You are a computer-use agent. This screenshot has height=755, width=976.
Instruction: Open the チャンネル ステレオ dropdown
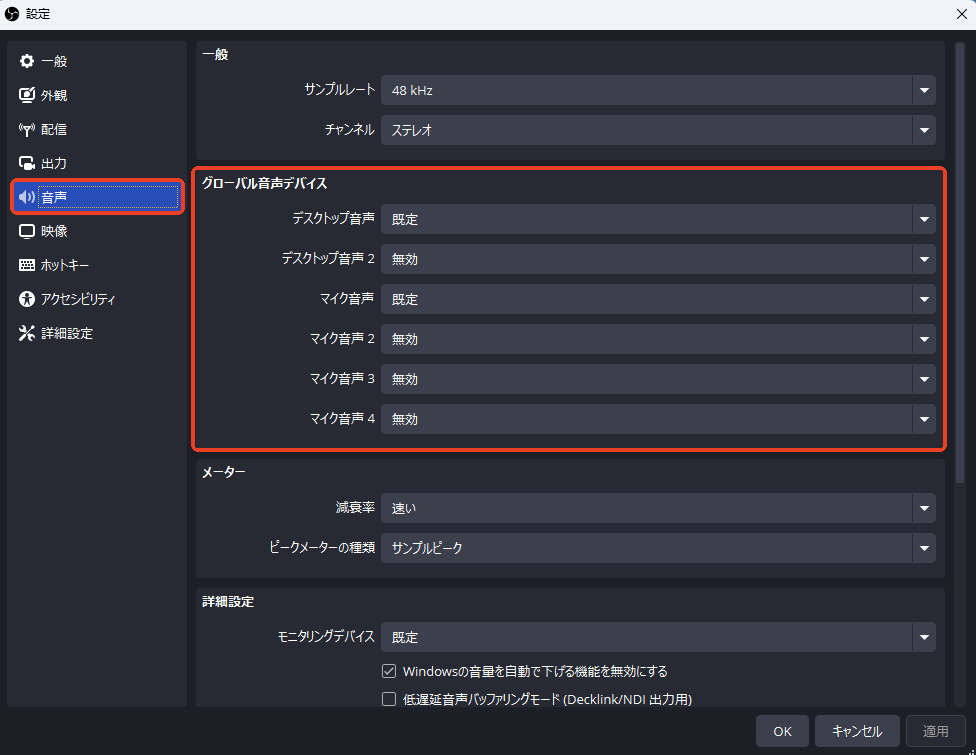[658, 130]
